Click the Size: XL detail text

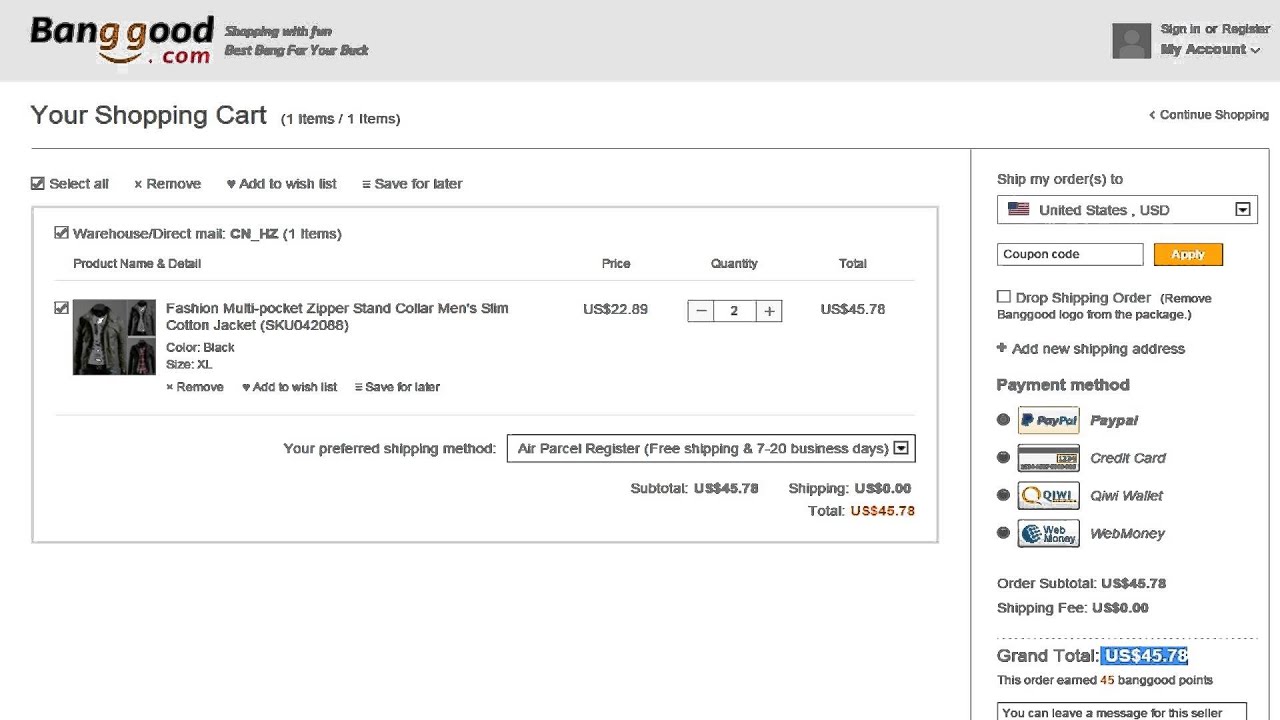pos(189,365)
